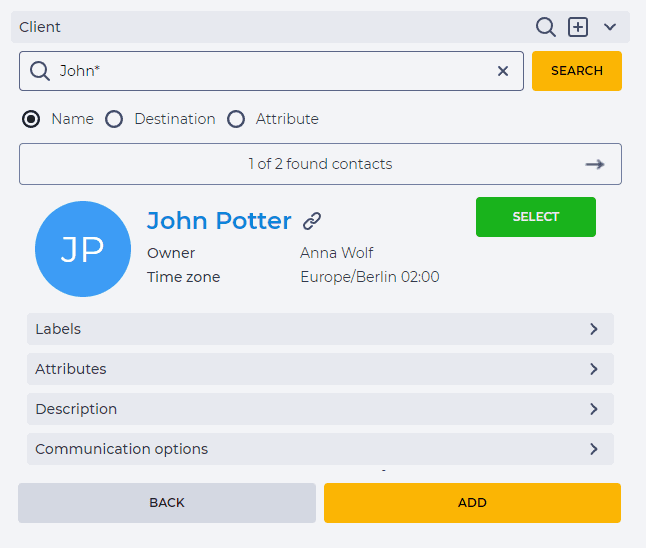Select the Destination radio button

tap(114, 119)
